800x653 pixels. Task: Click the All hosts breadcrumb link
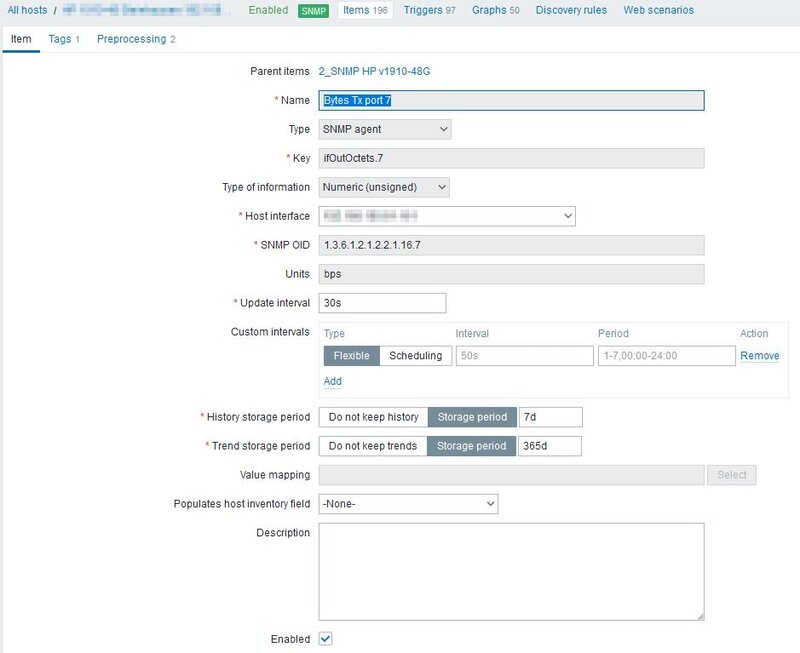click(27, 10)
